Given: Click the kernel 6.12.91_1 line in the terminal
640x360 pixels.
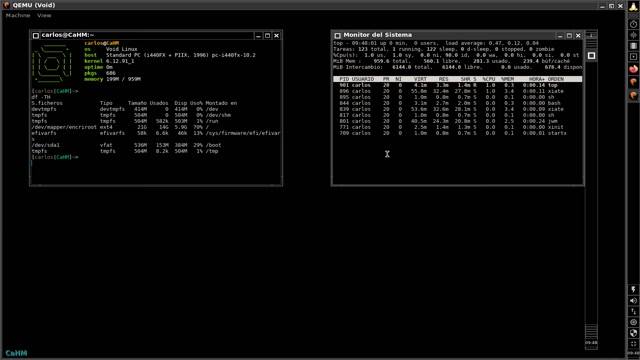Looking at the screenshot, I should coord(109,61).
